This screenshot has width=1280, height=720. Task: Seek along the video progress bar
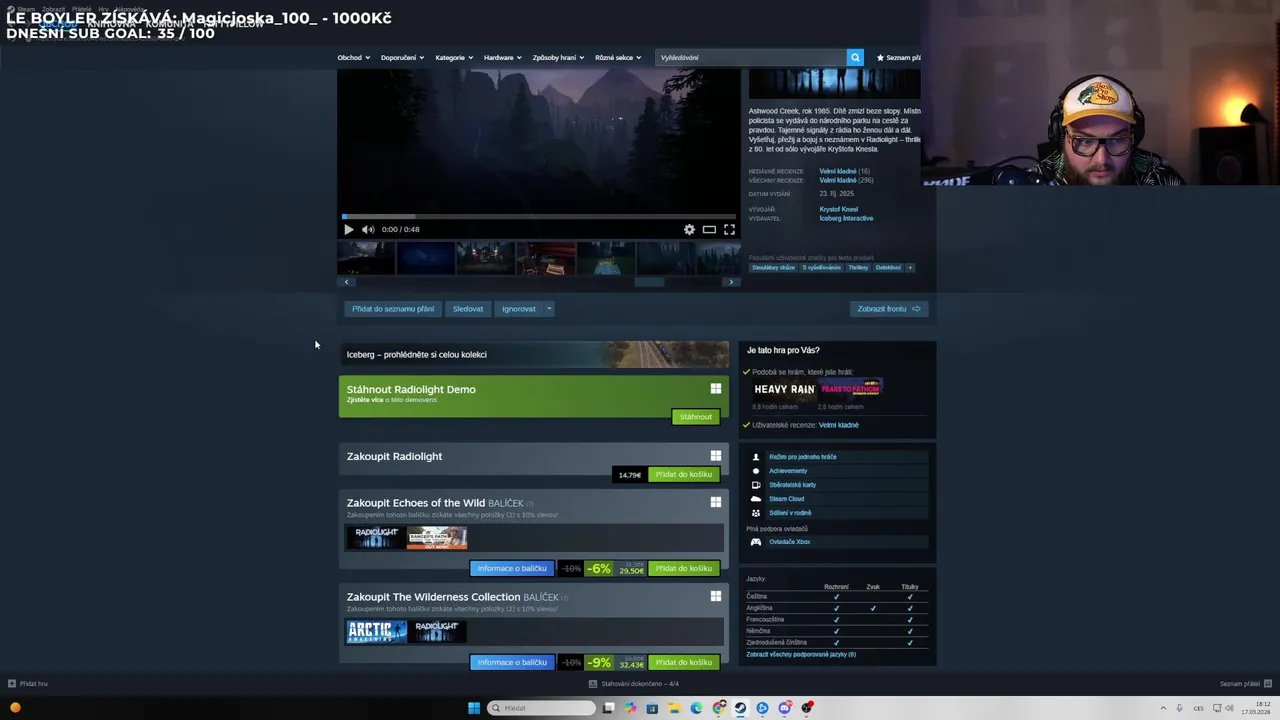pyautogui.click(x=538, y=216)
